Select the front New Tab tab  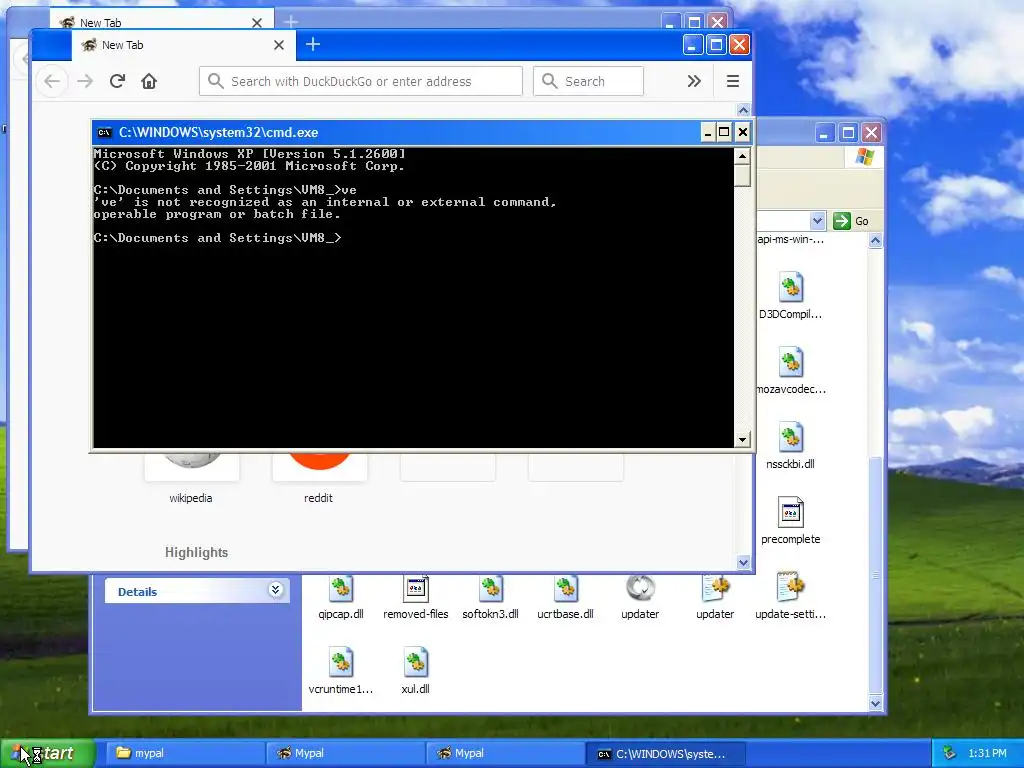(x=183, y=45)
